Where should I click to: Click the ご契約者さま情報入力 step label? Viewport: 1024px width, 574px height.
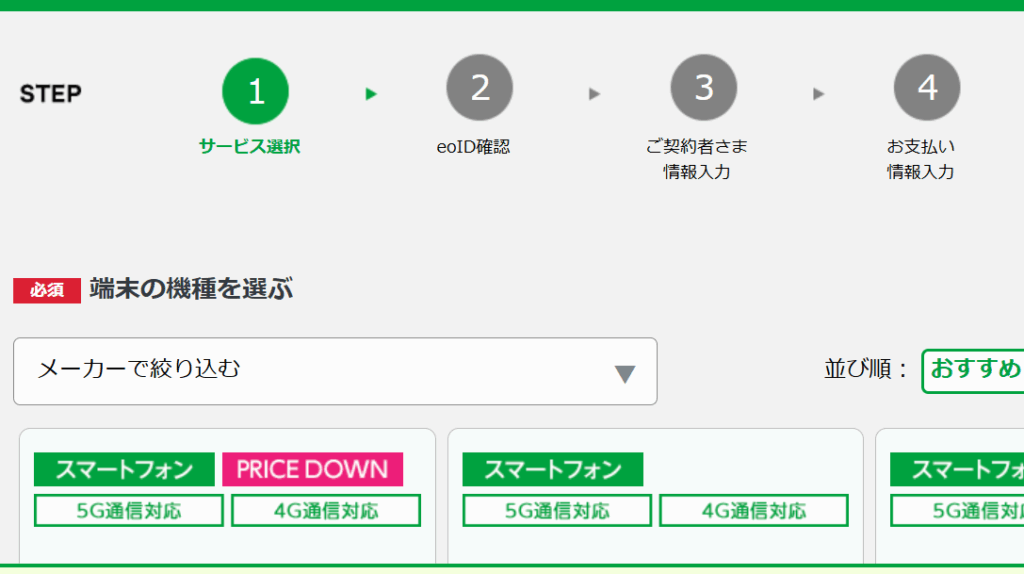(697, 159)
